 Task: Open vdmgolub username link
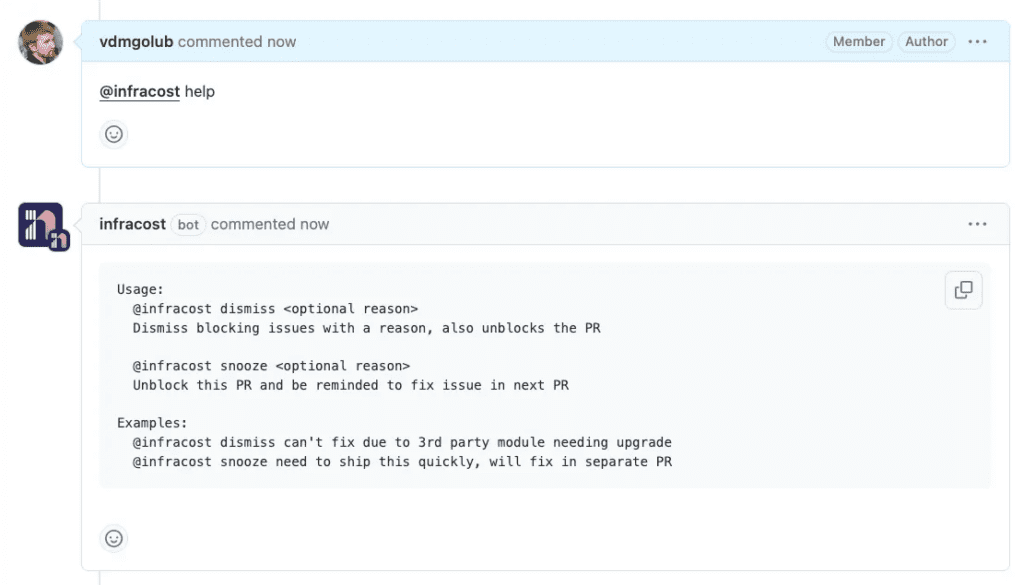pos(136,42)
